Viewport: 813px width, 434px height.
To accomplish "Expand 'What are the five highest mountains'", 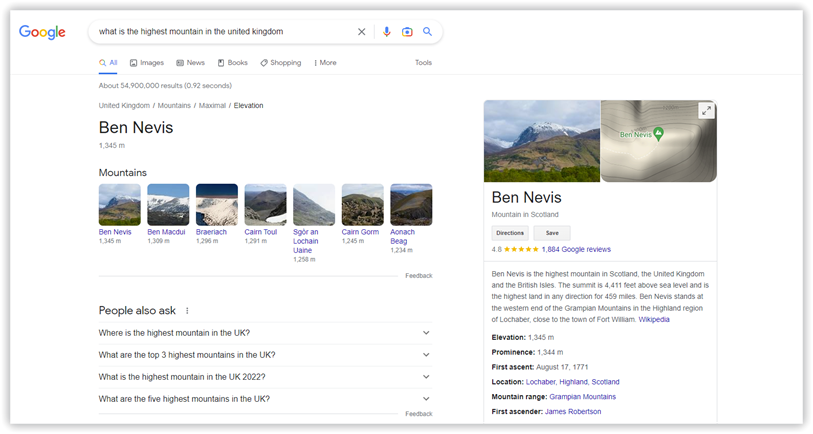I will [265, 399].
